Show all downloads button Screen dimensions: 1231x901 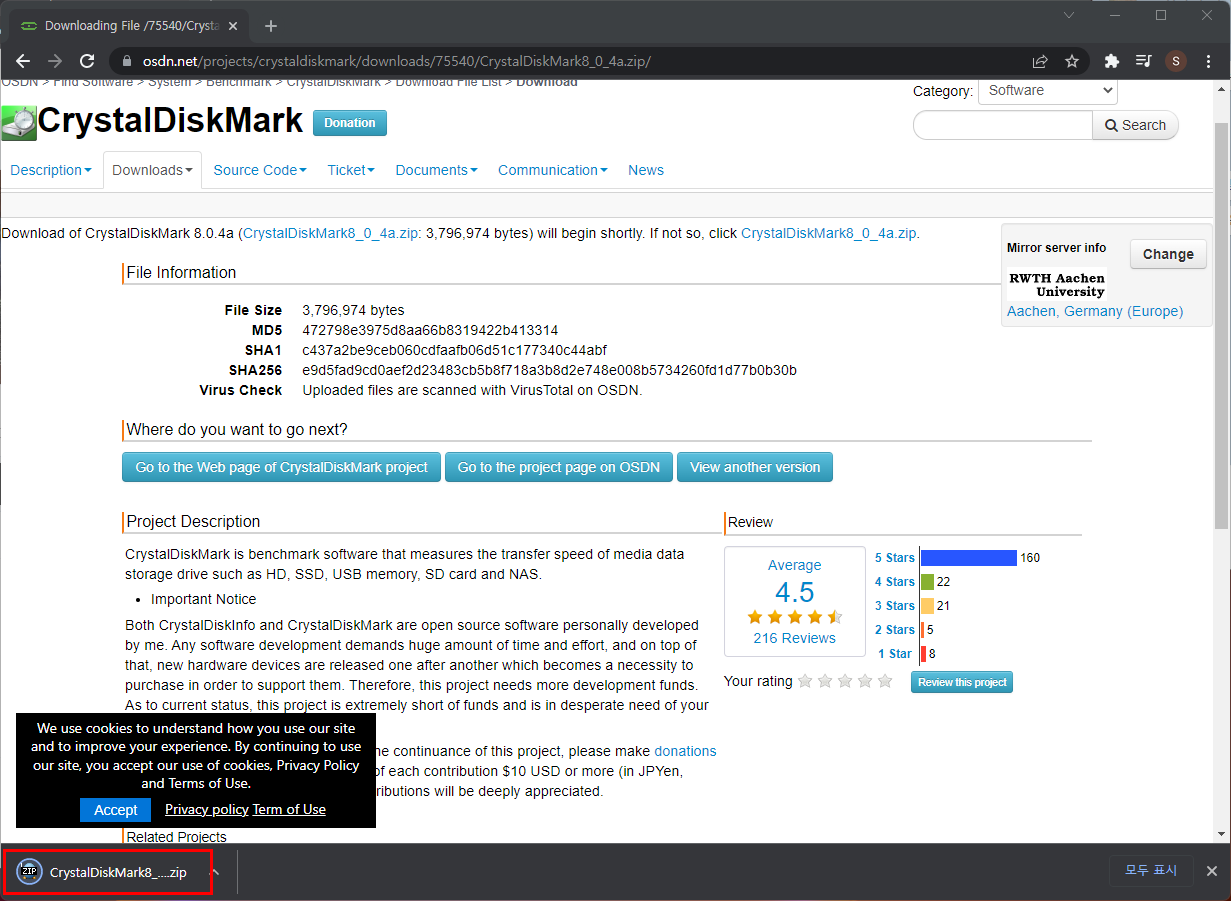click(1151, 870)
